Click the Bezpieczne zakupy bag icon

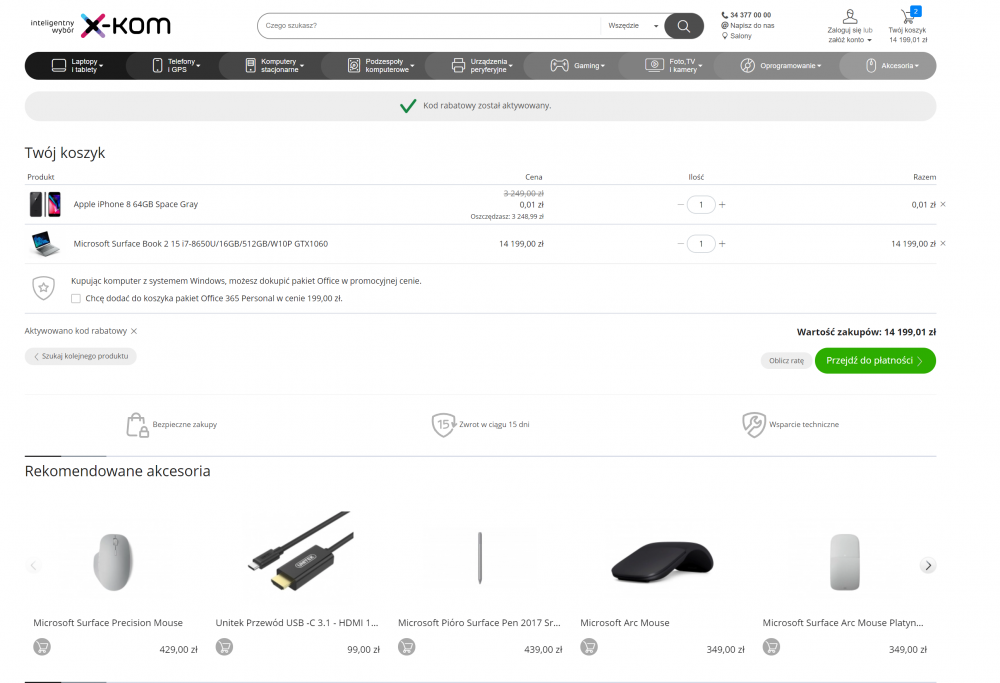pyautogui.click(x=137, y=425)
